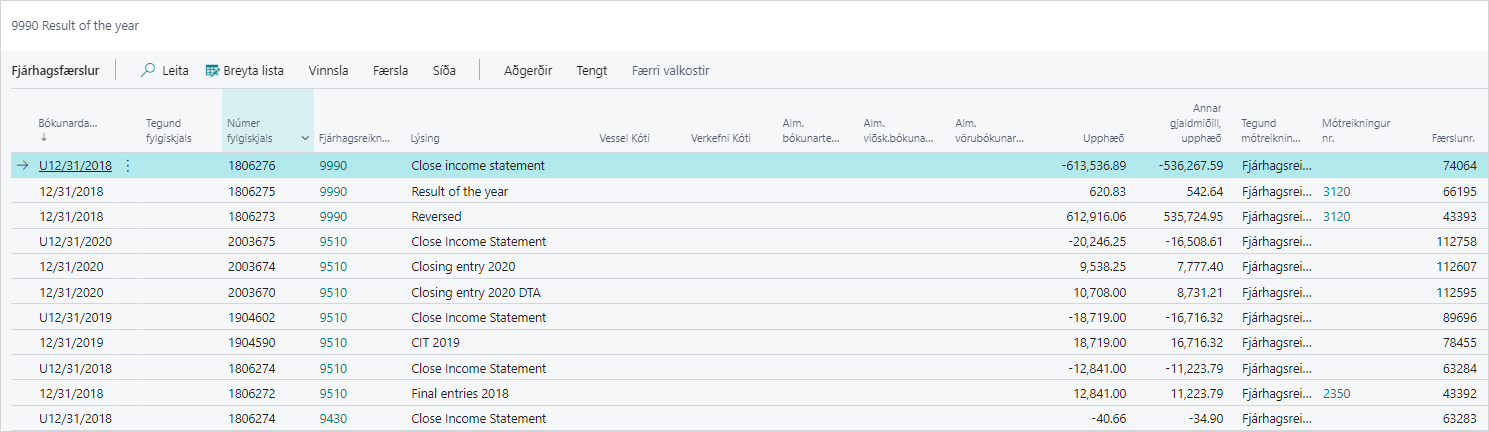
Task: Open the Færsla menu
Action: point(390,71)
